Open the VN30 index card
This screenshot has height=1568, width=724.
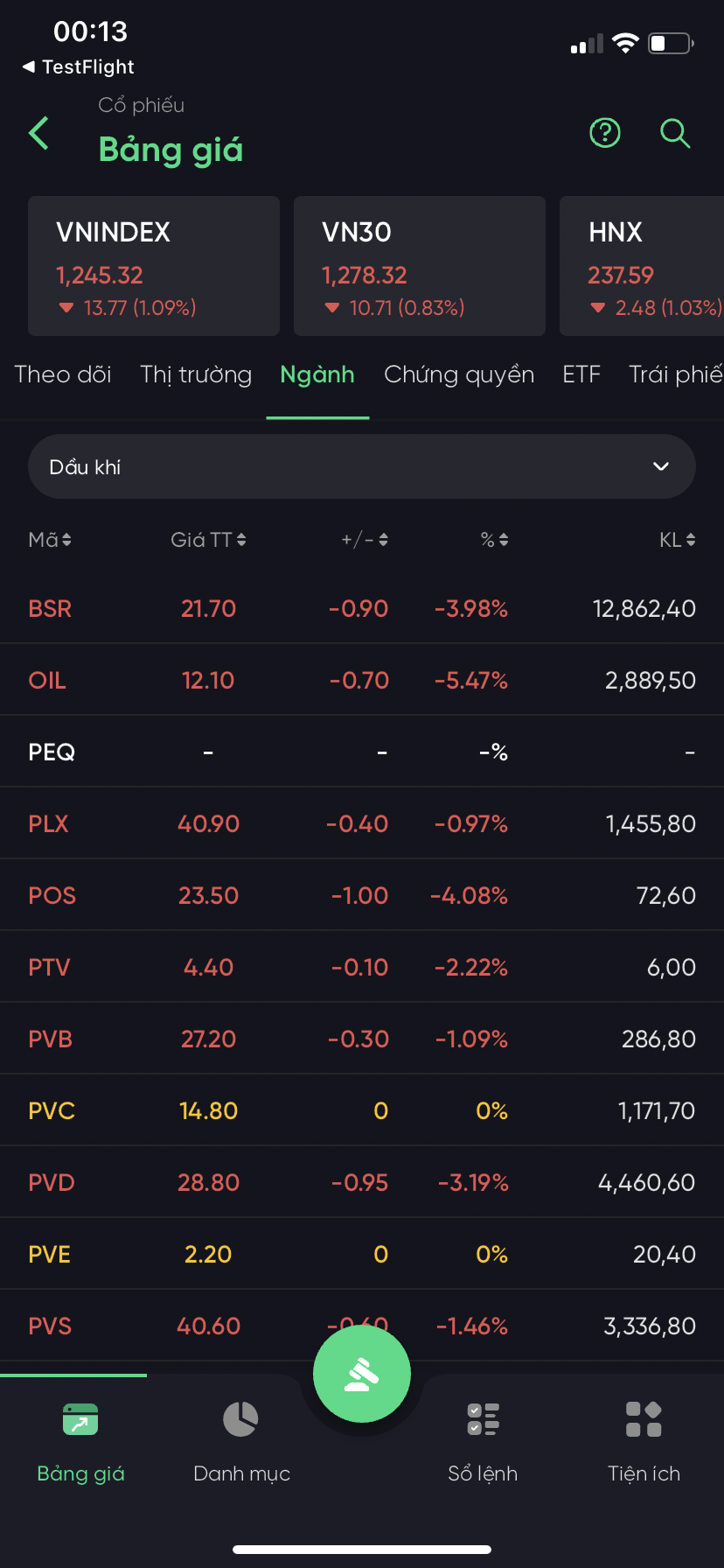(420, 266)
